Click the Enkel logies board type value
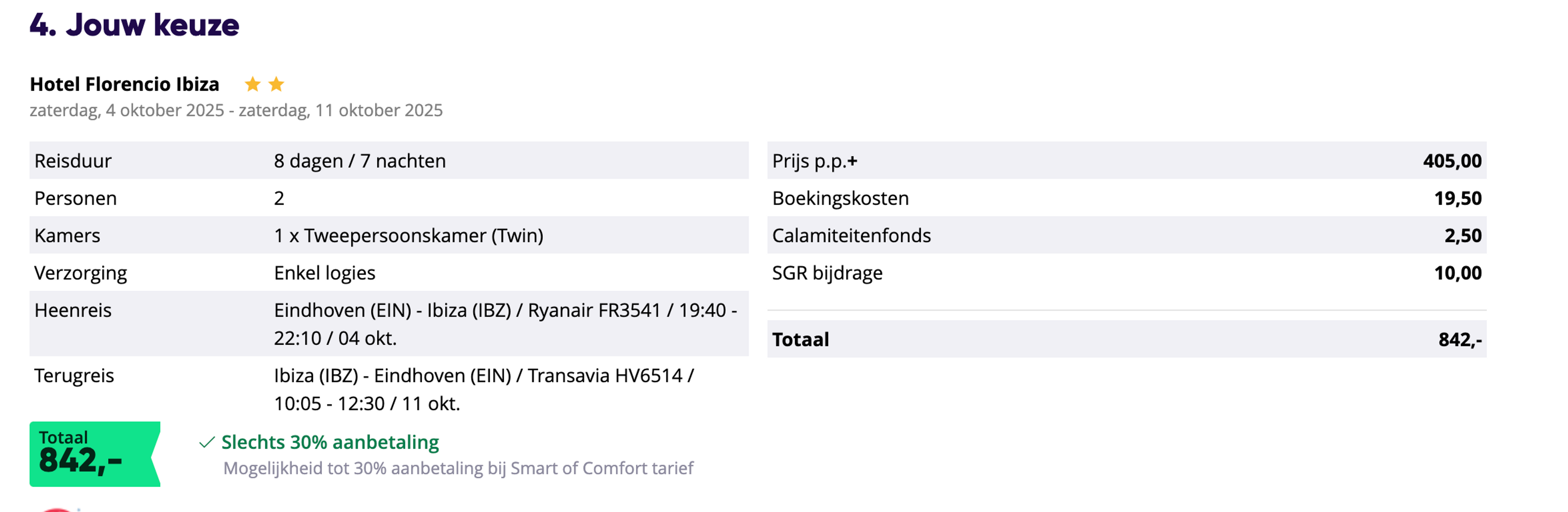The width and height of the screenshot is (1568, 512). coord(325,273)
